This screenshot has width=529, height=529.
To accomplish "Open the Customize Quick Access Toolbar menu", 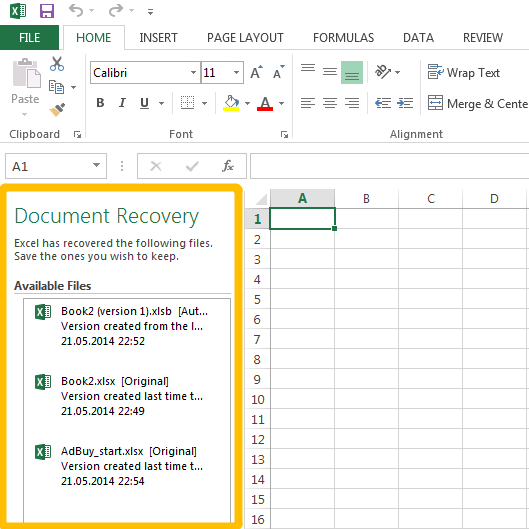I will click(150, 12).
